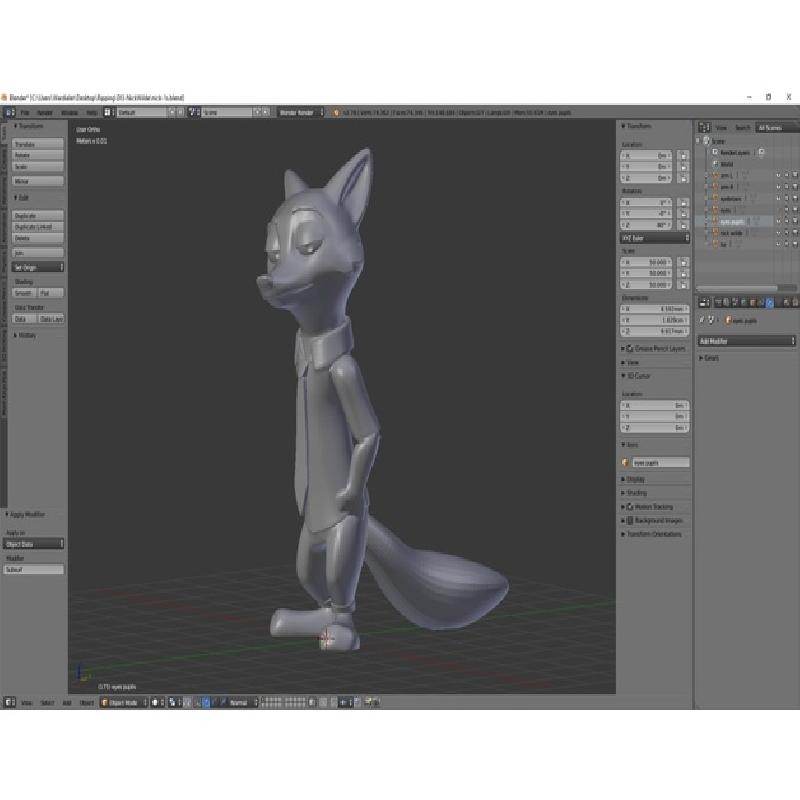Image resolution: width=800 pixels, height=800 pixels.
Task: Click the Duplicate Linked button
Action: (38, 227)
